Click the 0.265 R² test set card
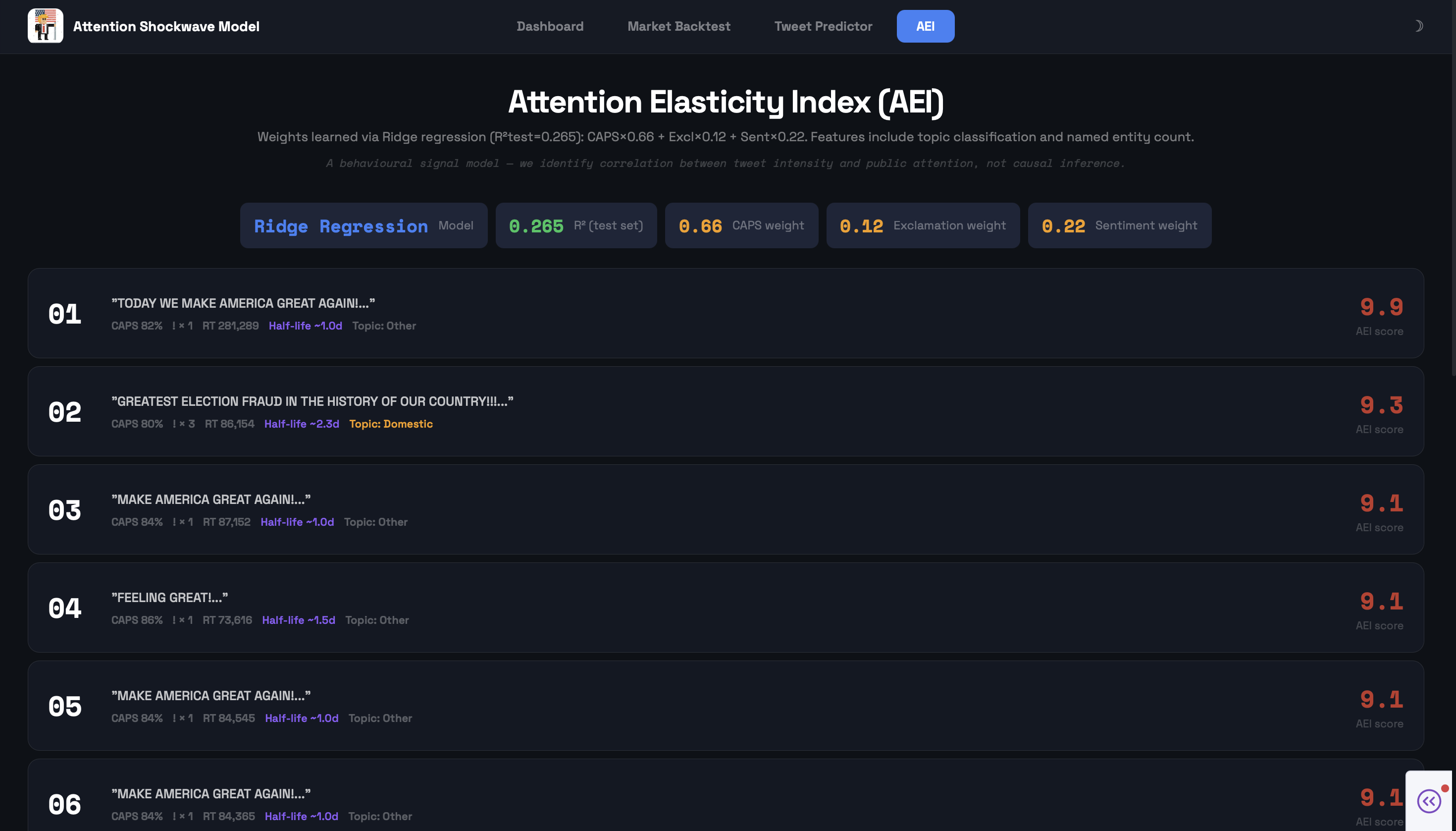The width and height of the screenshot is (1456, 831). pos(575,225)
